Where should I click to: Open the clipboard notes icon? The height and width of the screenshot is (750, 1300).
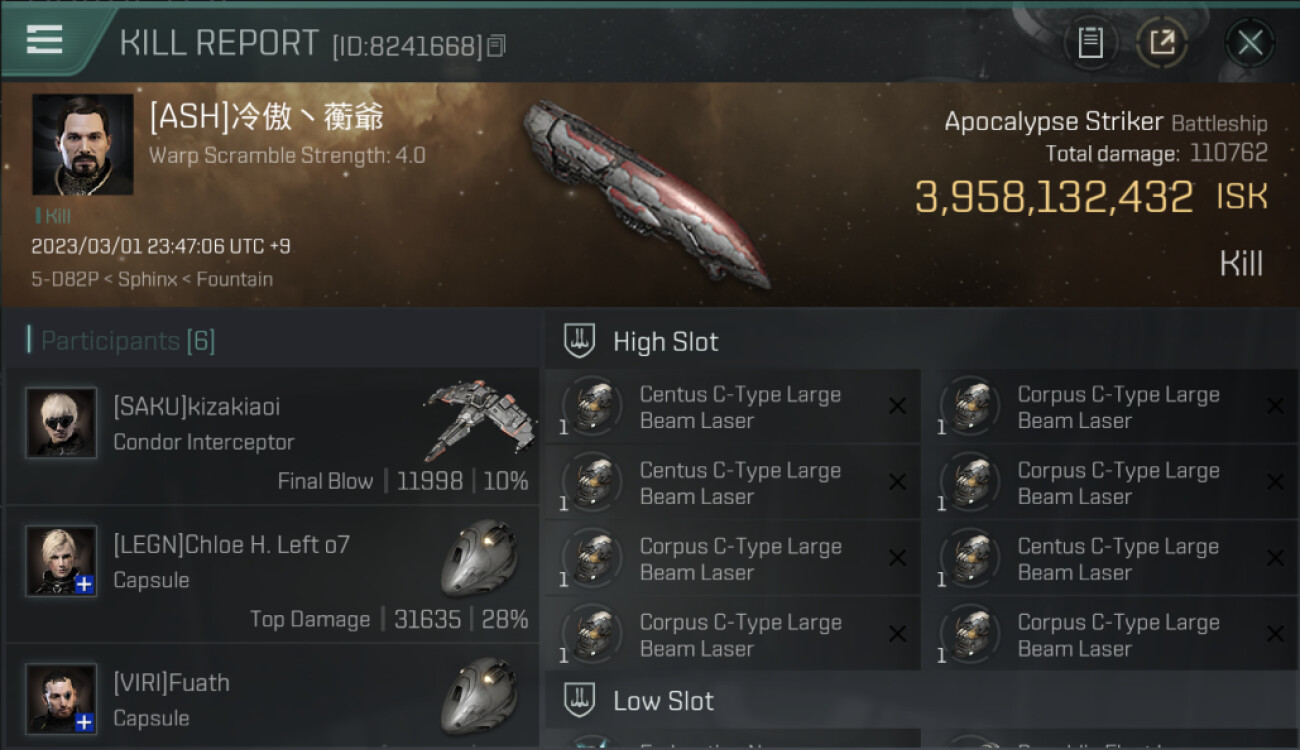tap(1090, 43)
